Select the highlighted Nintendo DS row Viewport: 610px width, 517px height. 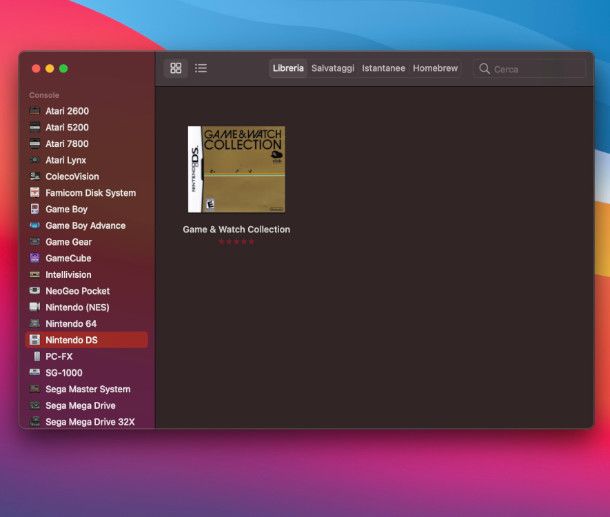click(86, 340)
